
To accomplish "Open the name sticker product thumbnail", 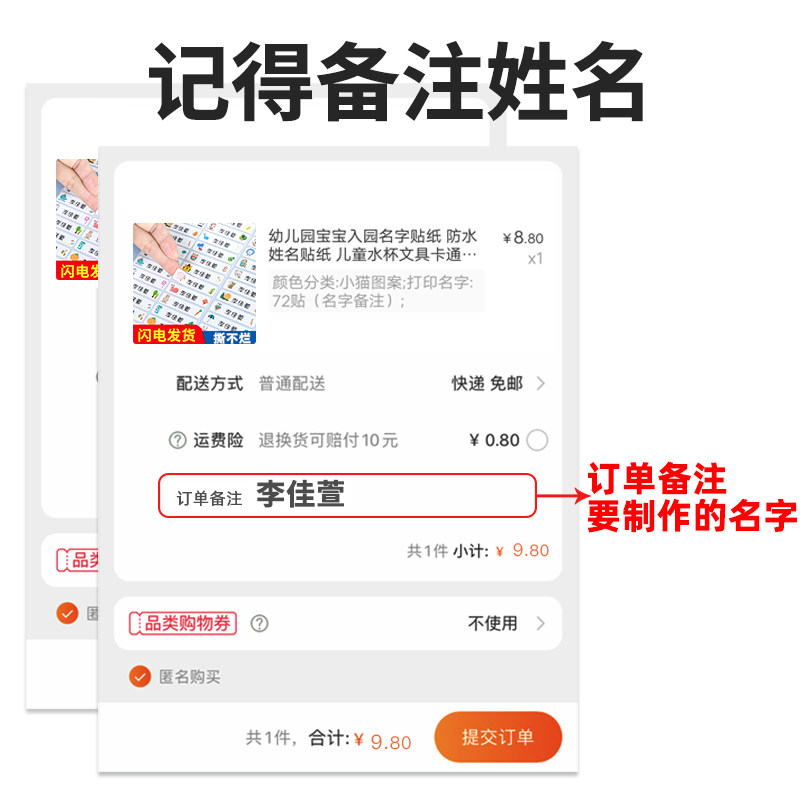I will 194,283.
